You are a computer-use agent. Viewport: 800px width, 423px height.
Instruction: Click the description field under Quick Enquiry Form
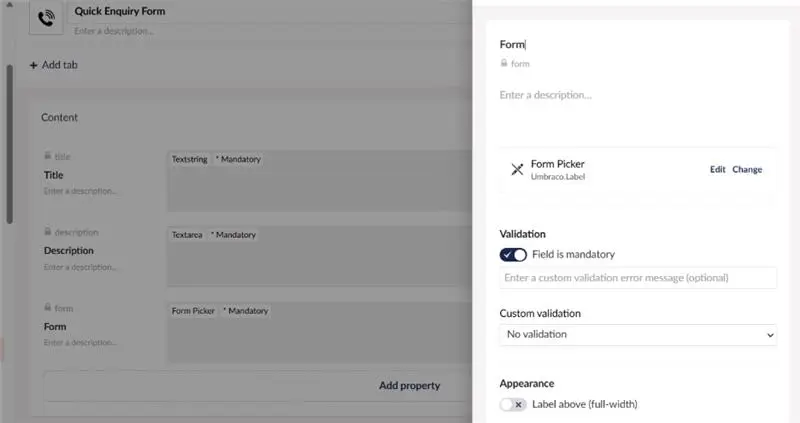click(270, 31)
